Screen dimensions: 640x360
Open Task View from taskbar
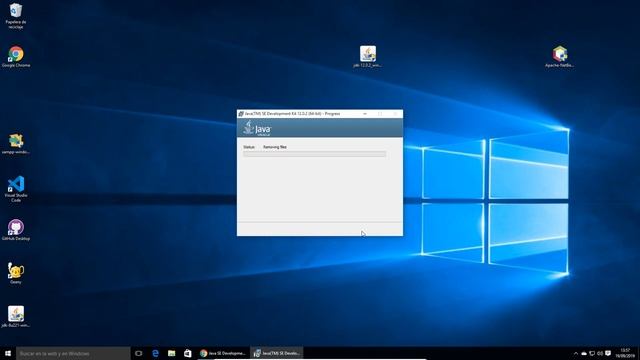pyautogui.click(x=138, y=353)
